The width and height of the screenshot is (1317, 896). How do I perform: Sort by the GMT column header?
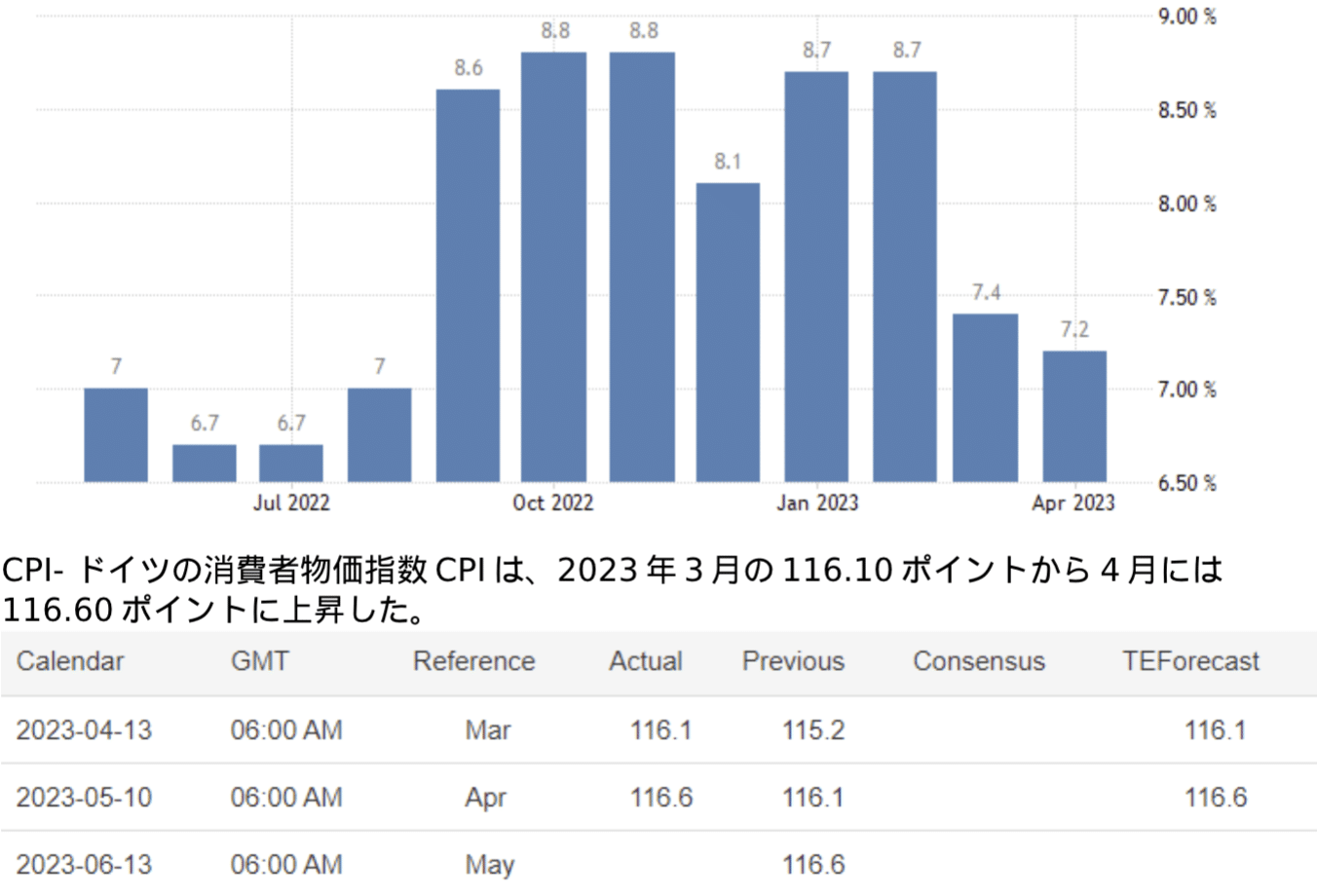[x=259, y=661]
